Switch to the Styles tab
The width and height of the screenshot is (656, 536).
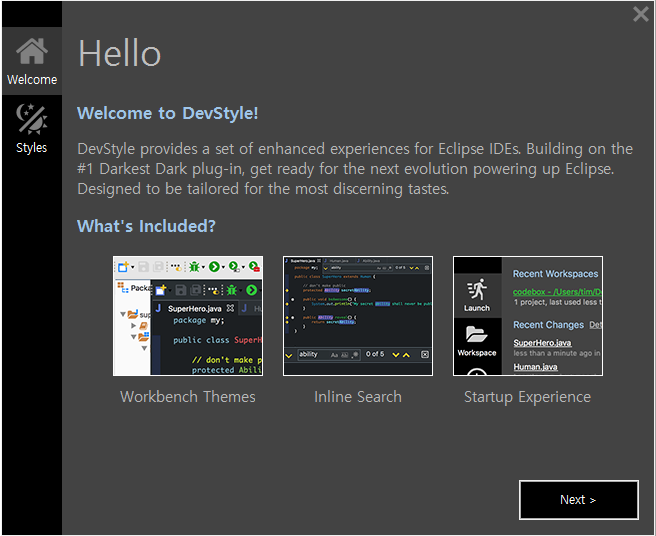tap(32, 129)
